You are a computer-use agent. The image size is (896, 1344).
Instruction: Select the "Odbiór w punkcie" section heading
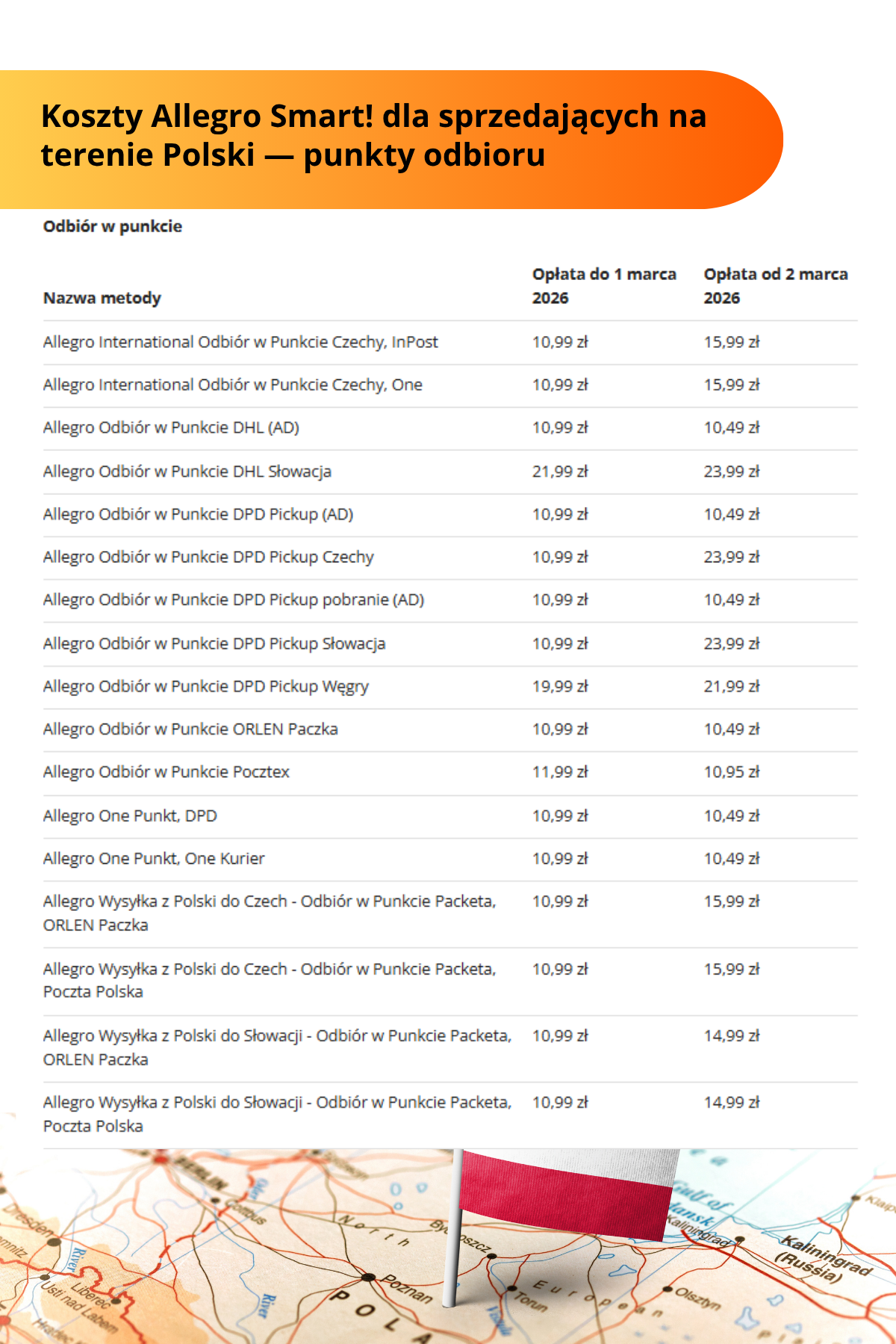coord(113,226)
